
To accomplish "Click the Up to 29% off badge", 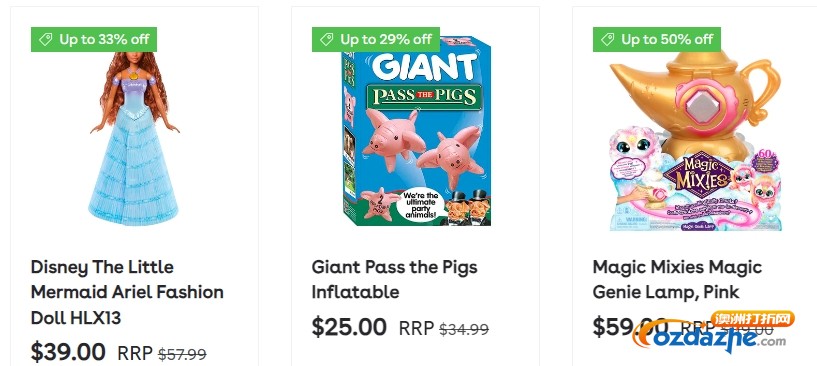I will [x=376, y=40].
